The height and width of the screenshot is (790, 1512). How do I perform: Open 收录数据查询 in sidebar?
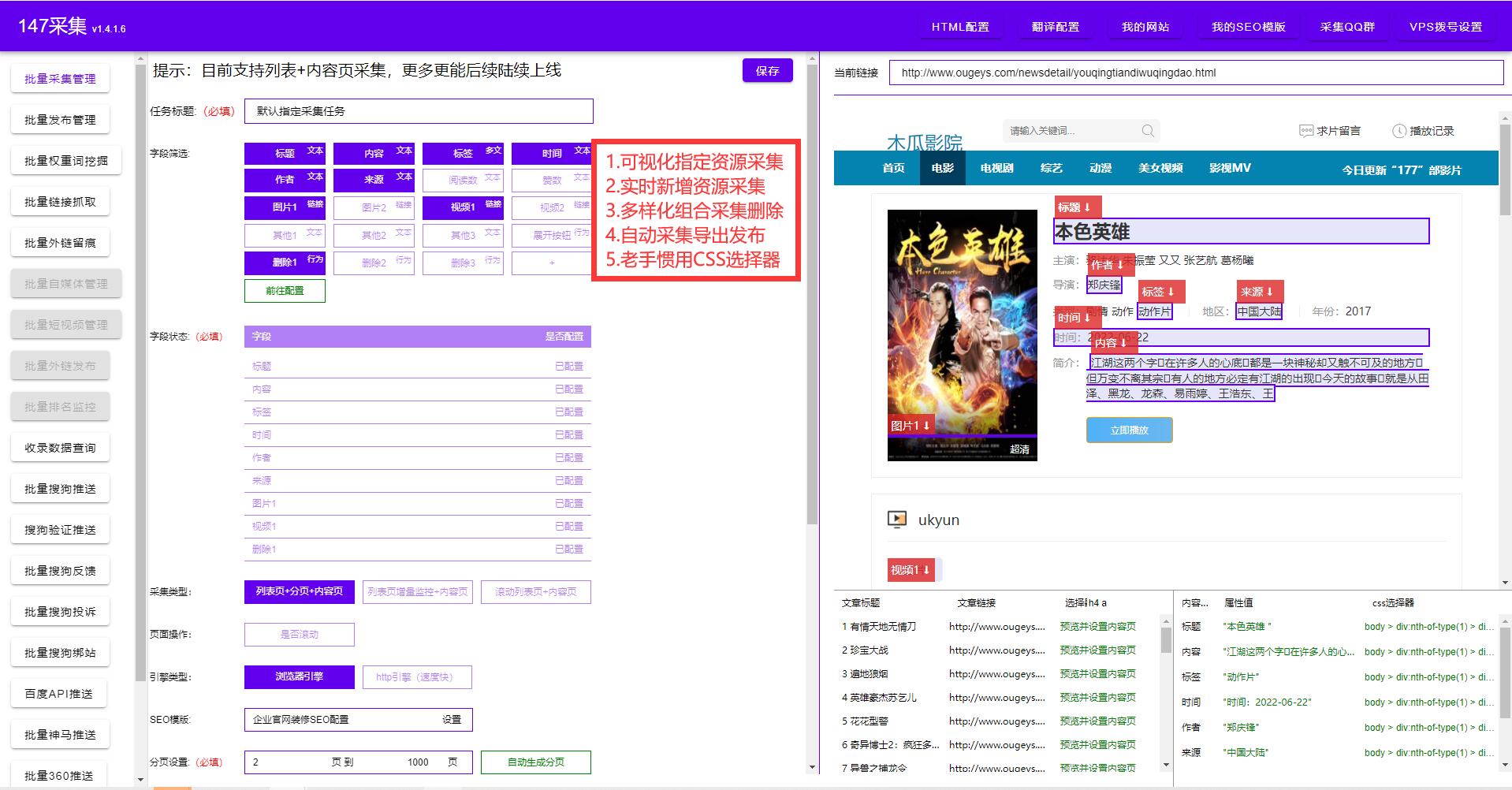tap(60, 448)
